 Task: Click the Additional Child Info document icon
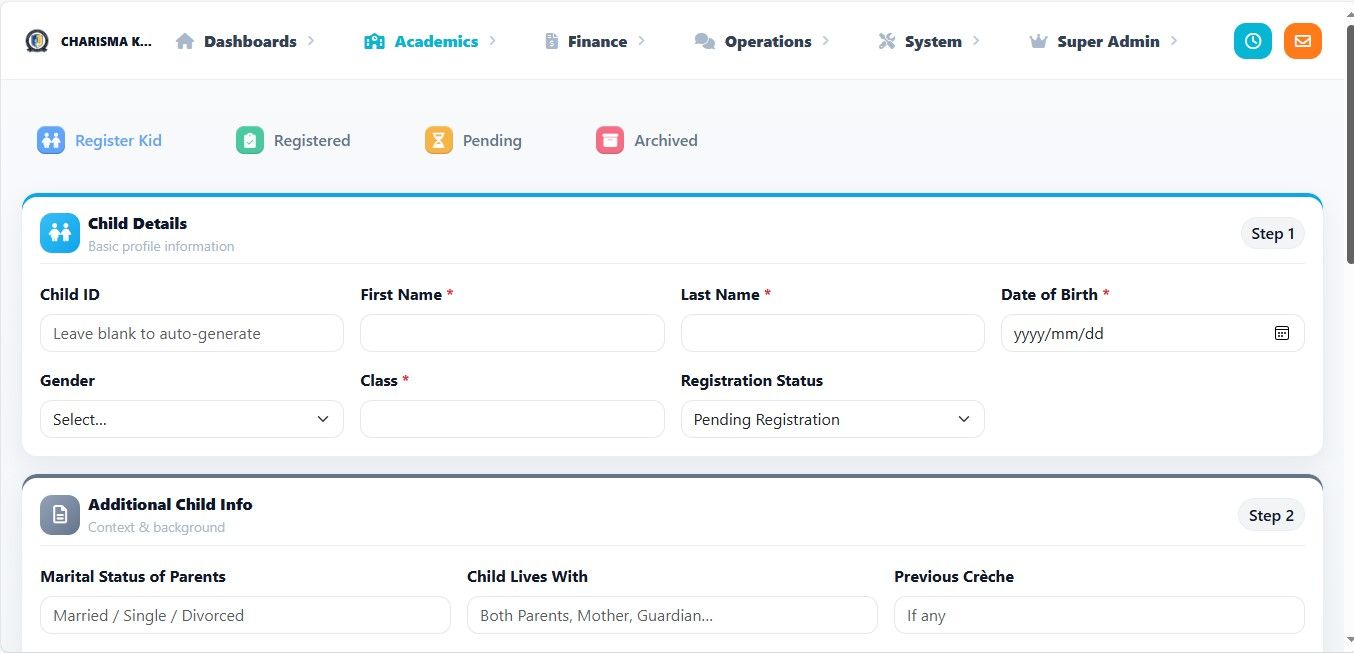pyautogui.click(x=60, y=514)
